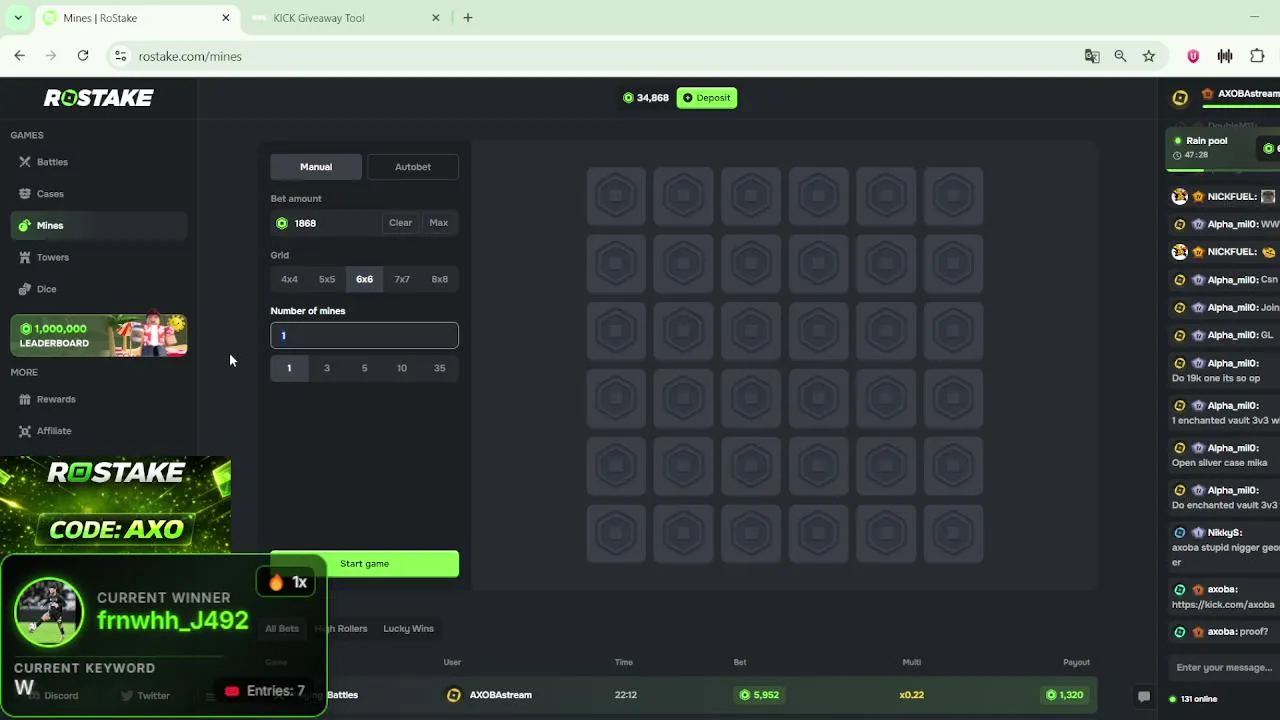Switch to Manual betting tab
Image resolution: width=1280 pixels, height=720 pixels.
coord(316,167)
